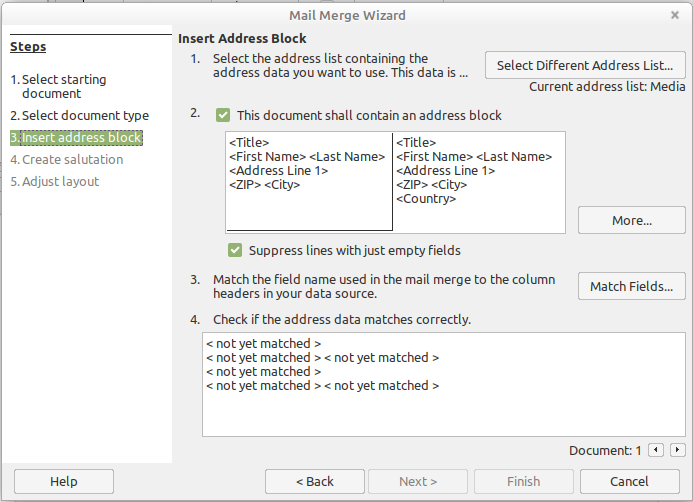This screenshot has height=502, width=693.
Task: Toggle 'Suppress lines with just empty fields'
Action: tap(235, 250)
